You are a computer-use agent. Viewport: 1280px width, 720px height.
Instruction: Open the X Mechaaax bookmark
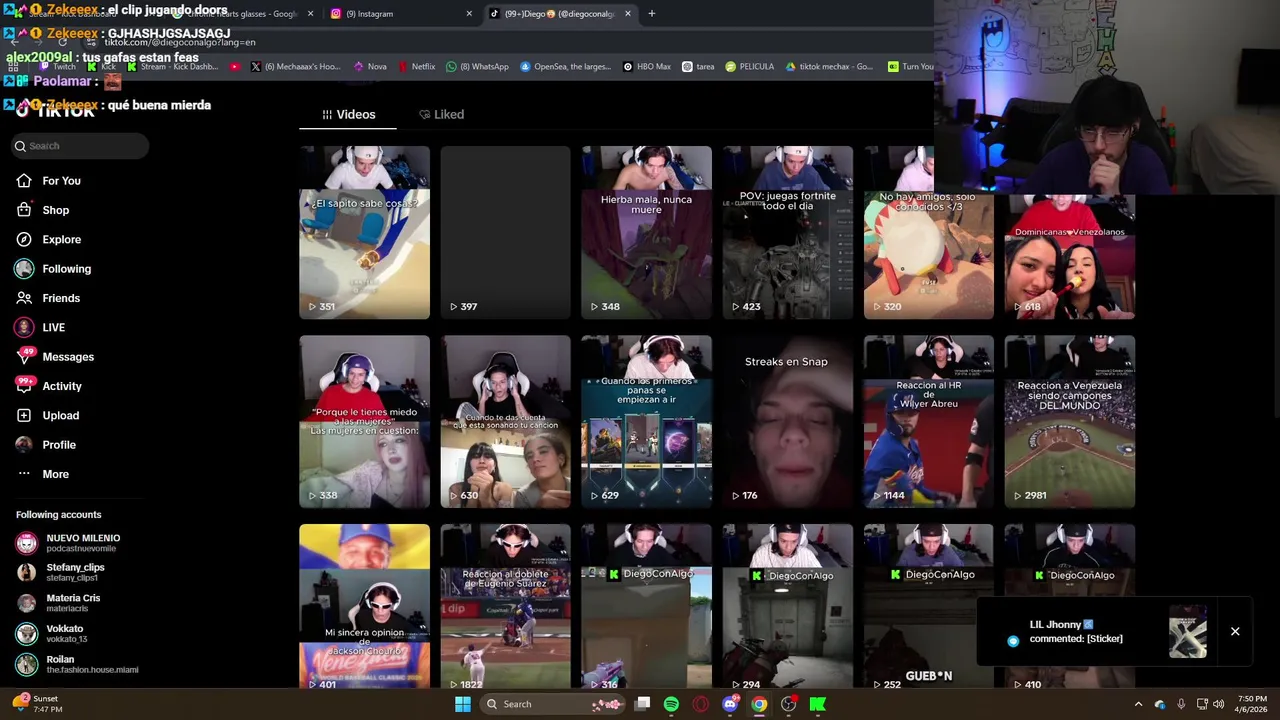(295, 67)
